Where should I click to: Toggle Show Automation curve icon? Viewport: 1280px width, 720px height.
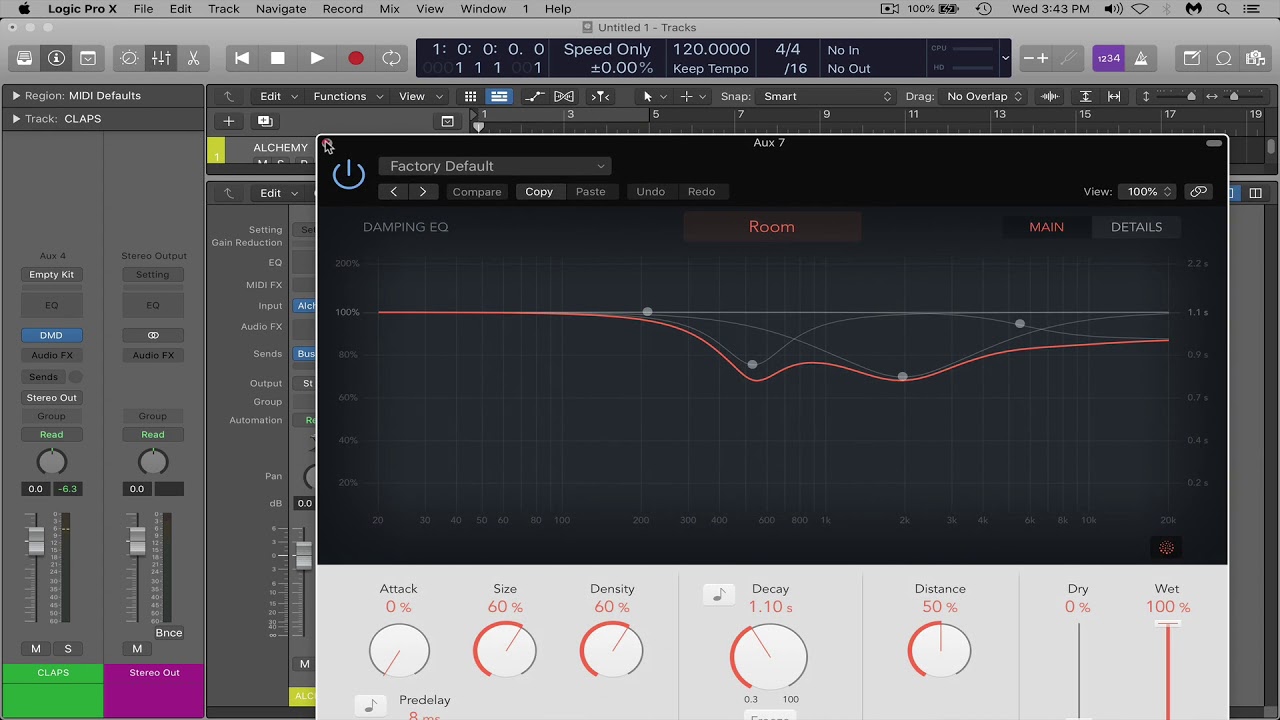coord(535,96)
